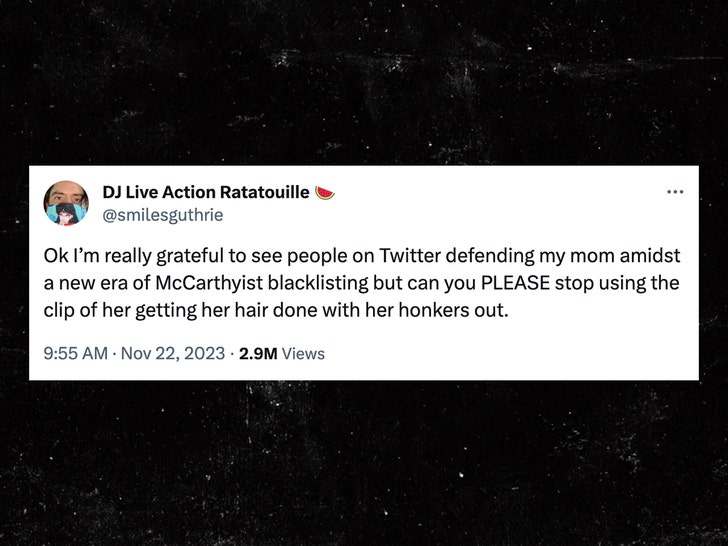Click the 2.9M view count number
This screenshot has width=728, height=546.
(258, 353)
